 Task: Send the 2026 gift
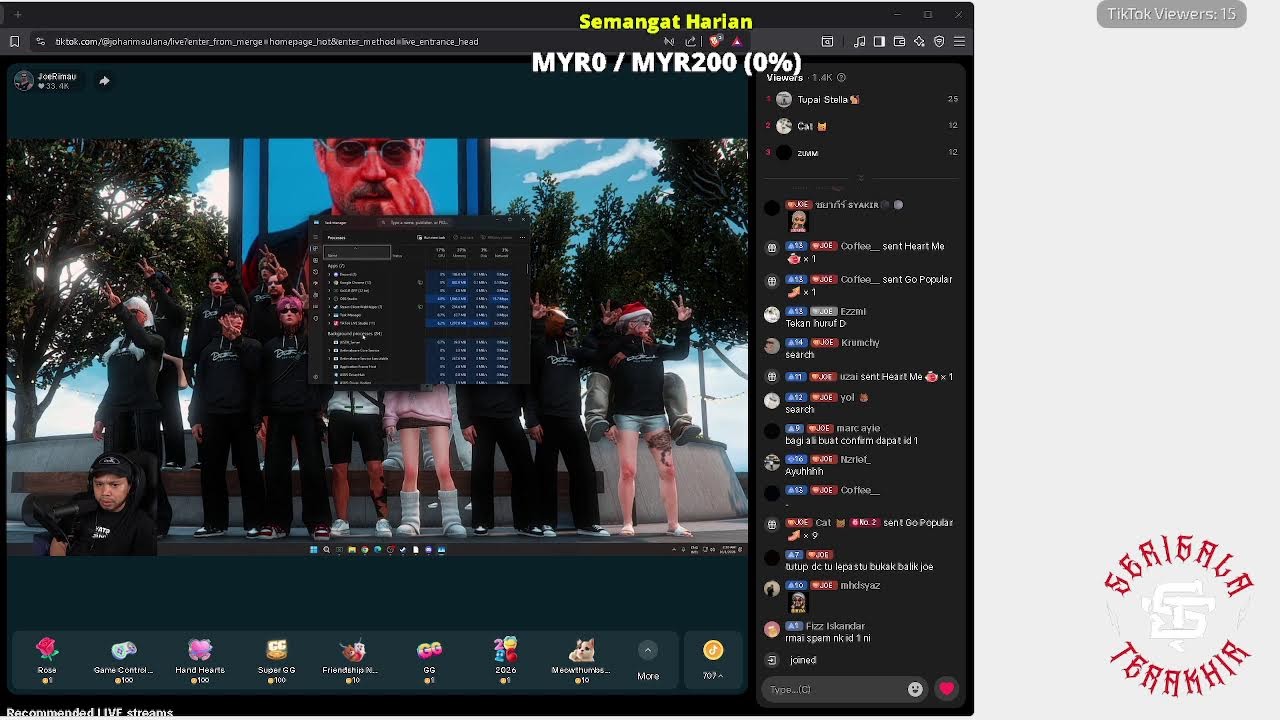[x=505, y=660]
